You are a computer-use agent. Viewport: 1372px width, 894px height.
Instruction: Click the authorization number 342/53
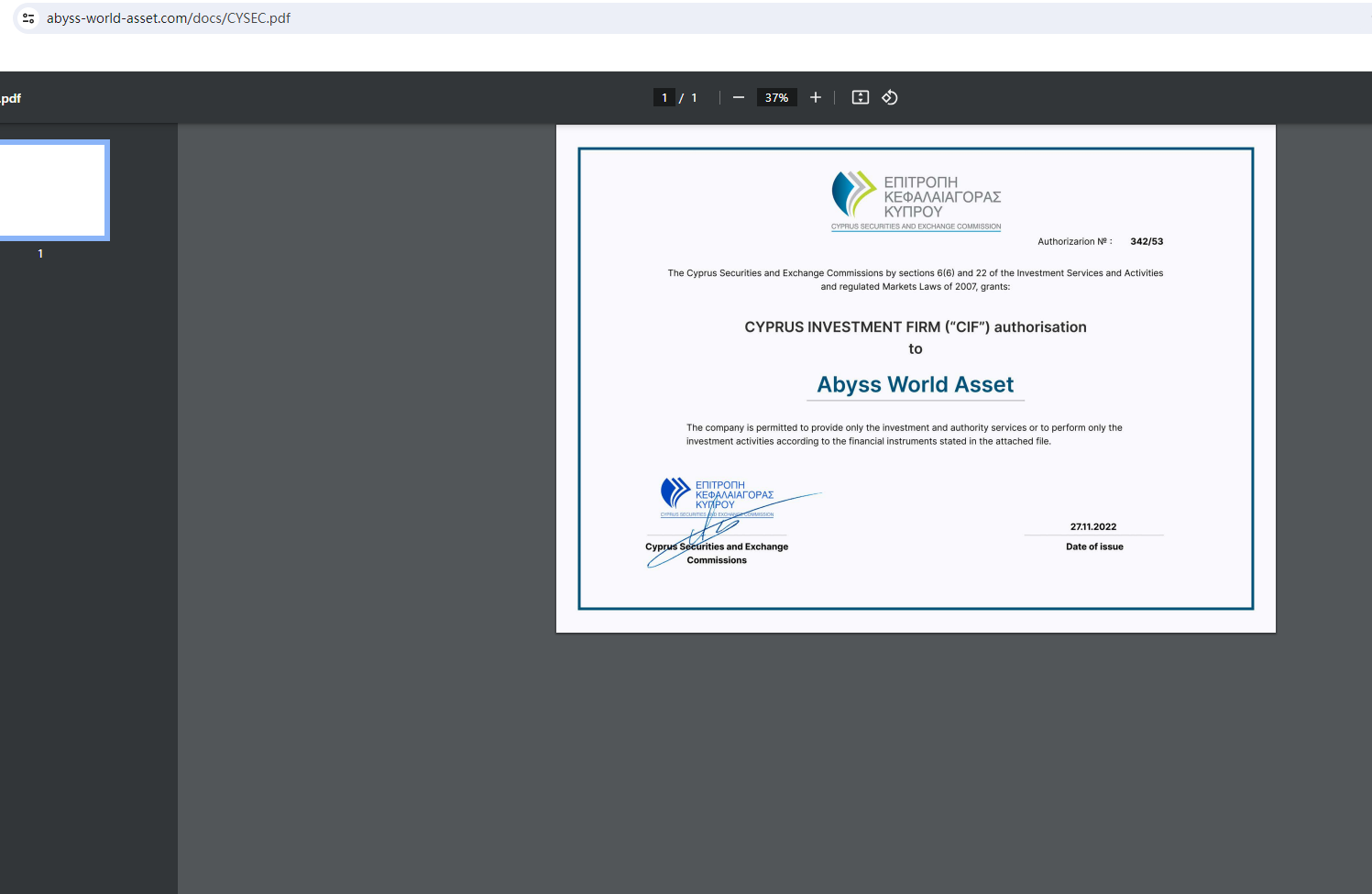1146,242
